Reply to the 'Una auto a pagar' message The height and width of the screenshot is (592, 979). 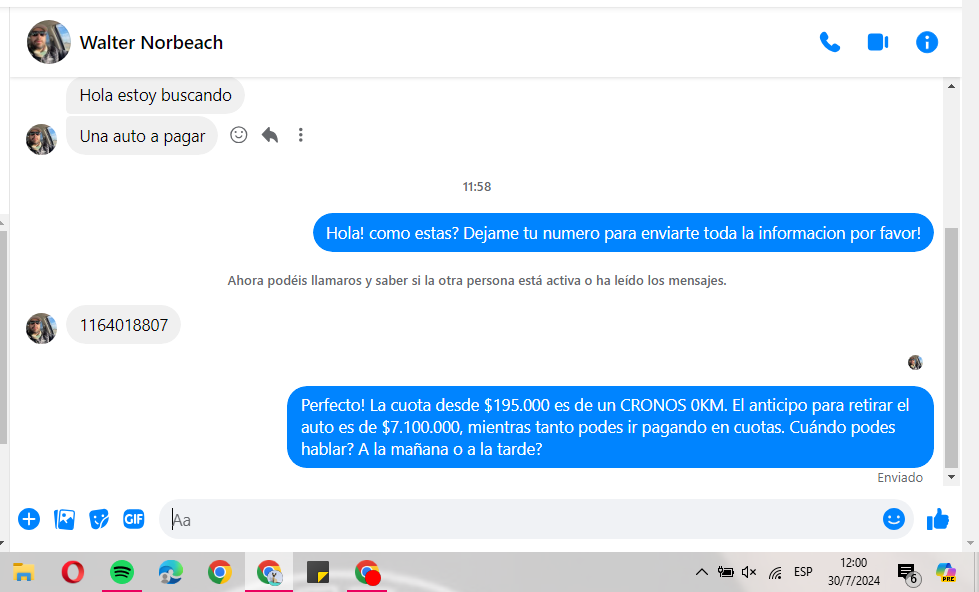coord(269,135)
